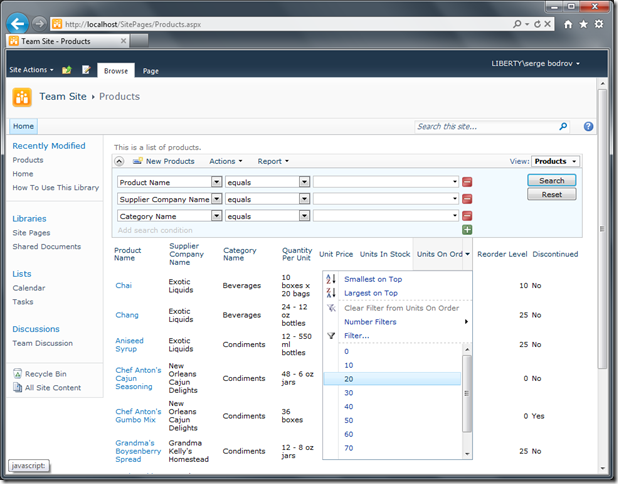Click New Products
The height and width of the screenshot is (484, 618).
click(164, 161)
